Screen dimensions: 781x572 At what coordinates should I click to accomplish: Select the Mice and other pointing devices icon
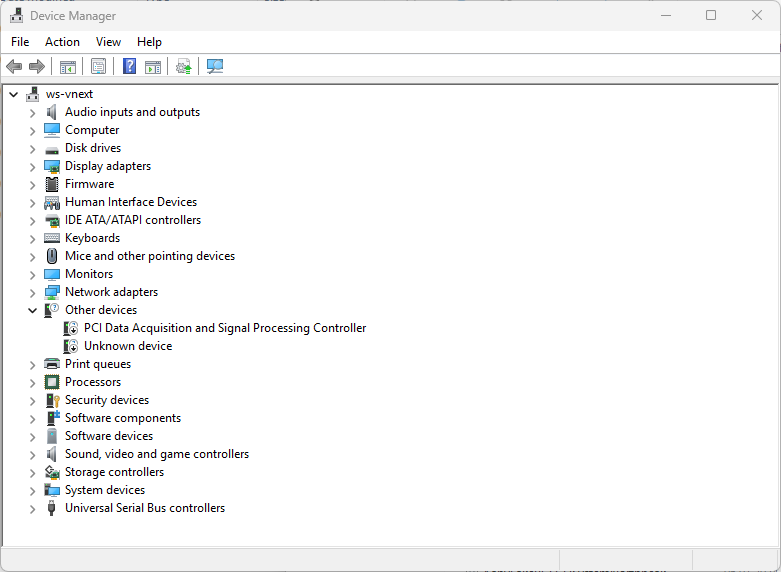click(52, 256)
